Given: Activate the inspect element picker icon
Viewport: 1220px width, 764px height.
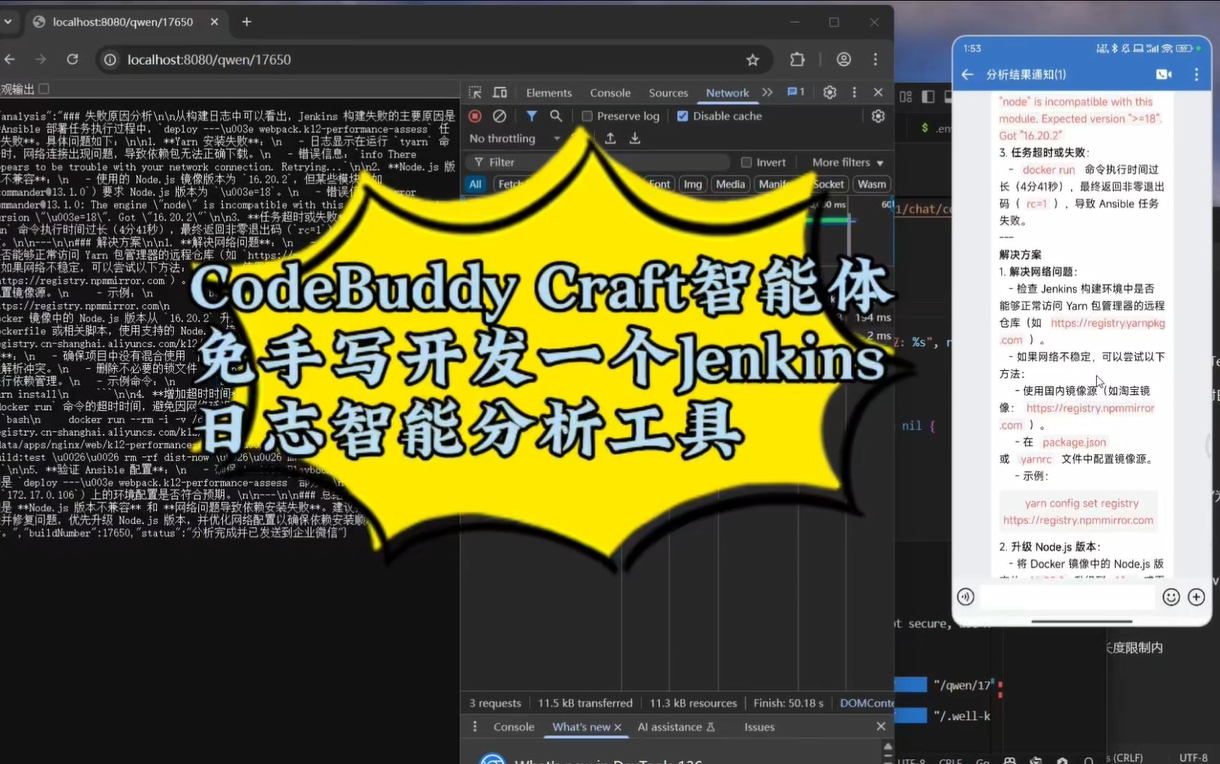Looking at the screenshot, I should [475, 92].
